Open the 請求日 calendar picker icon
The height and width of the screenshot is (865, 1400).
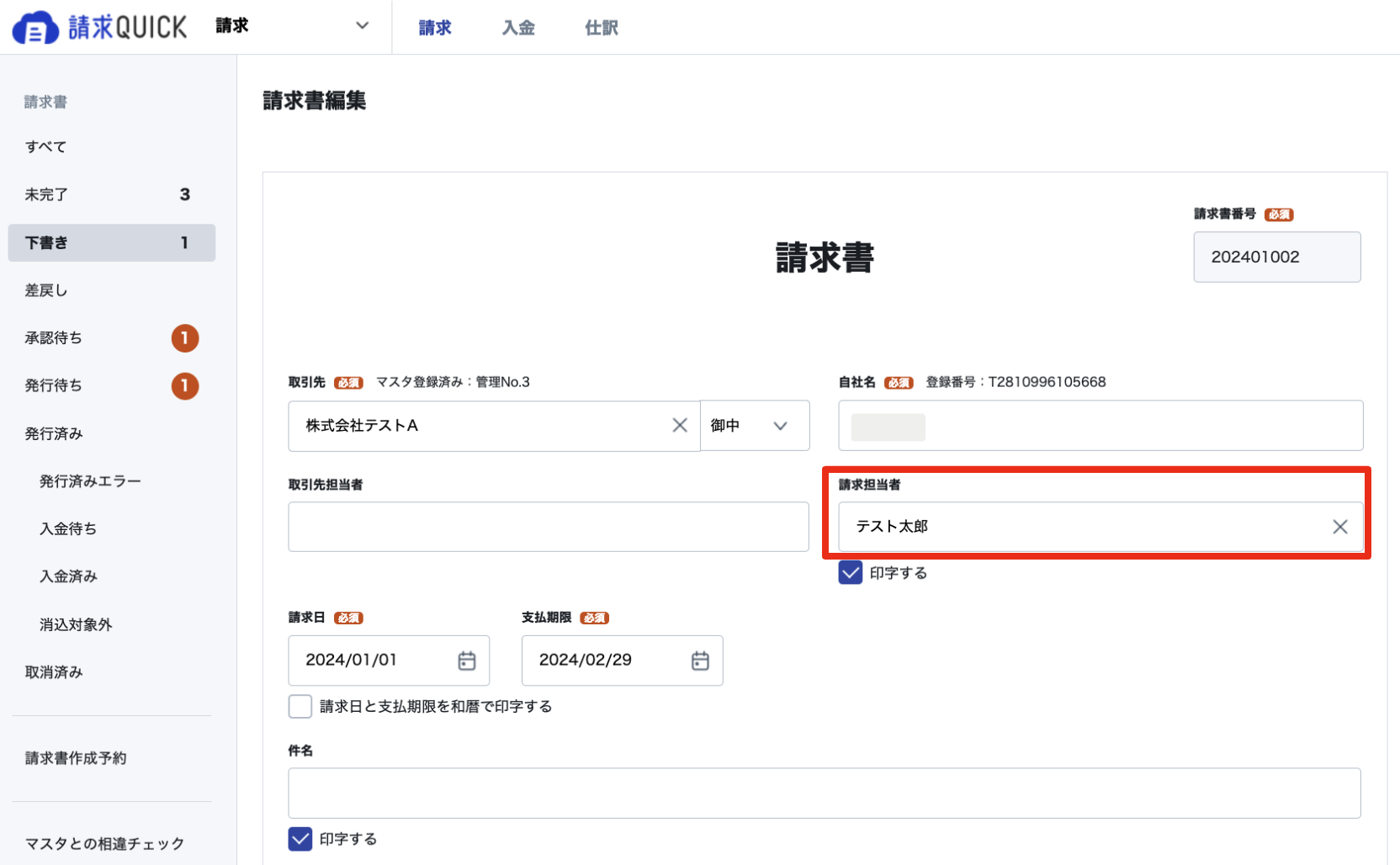[467, 661]
